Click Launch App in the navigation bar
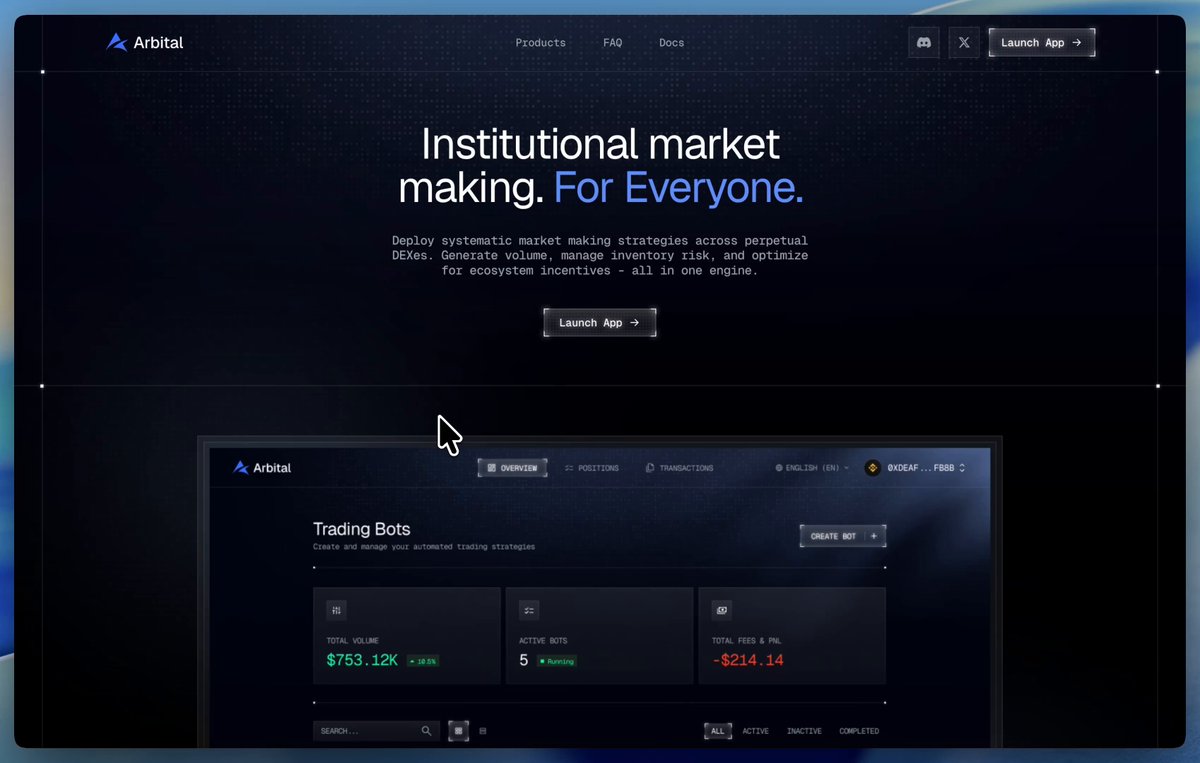The width and height of the screenshot is (1200, 763). [1042, 43]
